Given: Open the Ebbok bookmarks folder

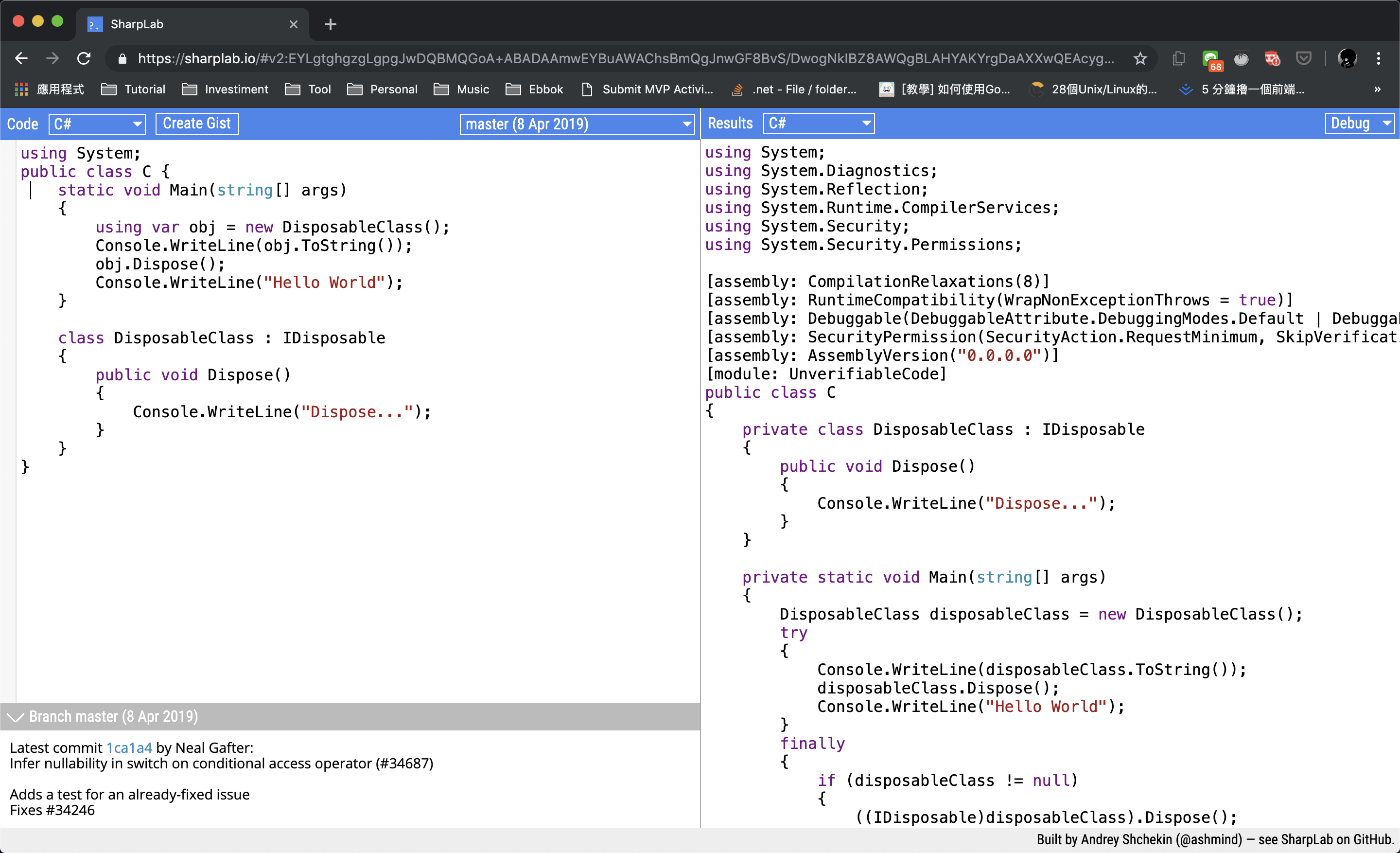Looking at the screenshot, I should (x=534, y=89).
